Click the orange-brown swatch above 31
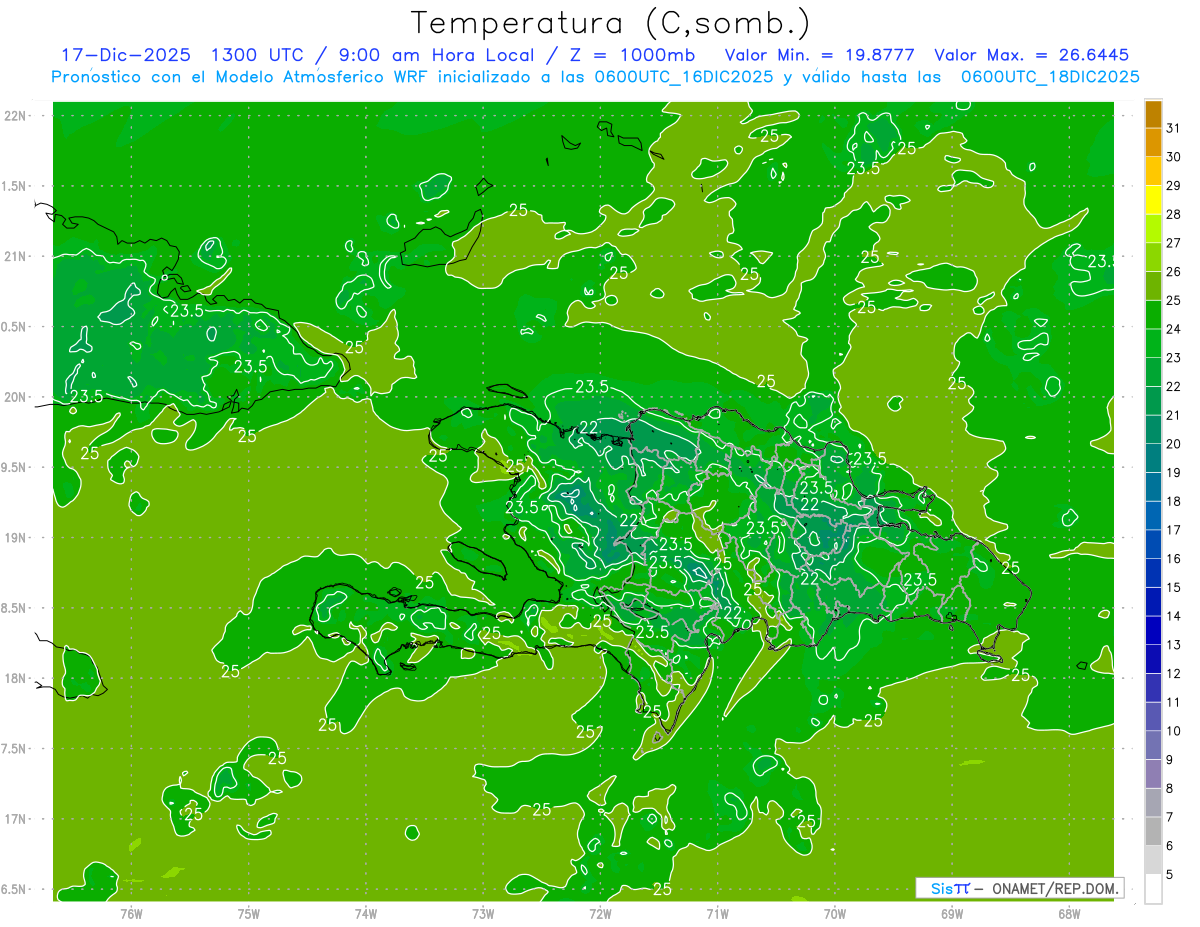Image resolution: width=1200 pixels, height=927 pixels. click(1153, 114)
